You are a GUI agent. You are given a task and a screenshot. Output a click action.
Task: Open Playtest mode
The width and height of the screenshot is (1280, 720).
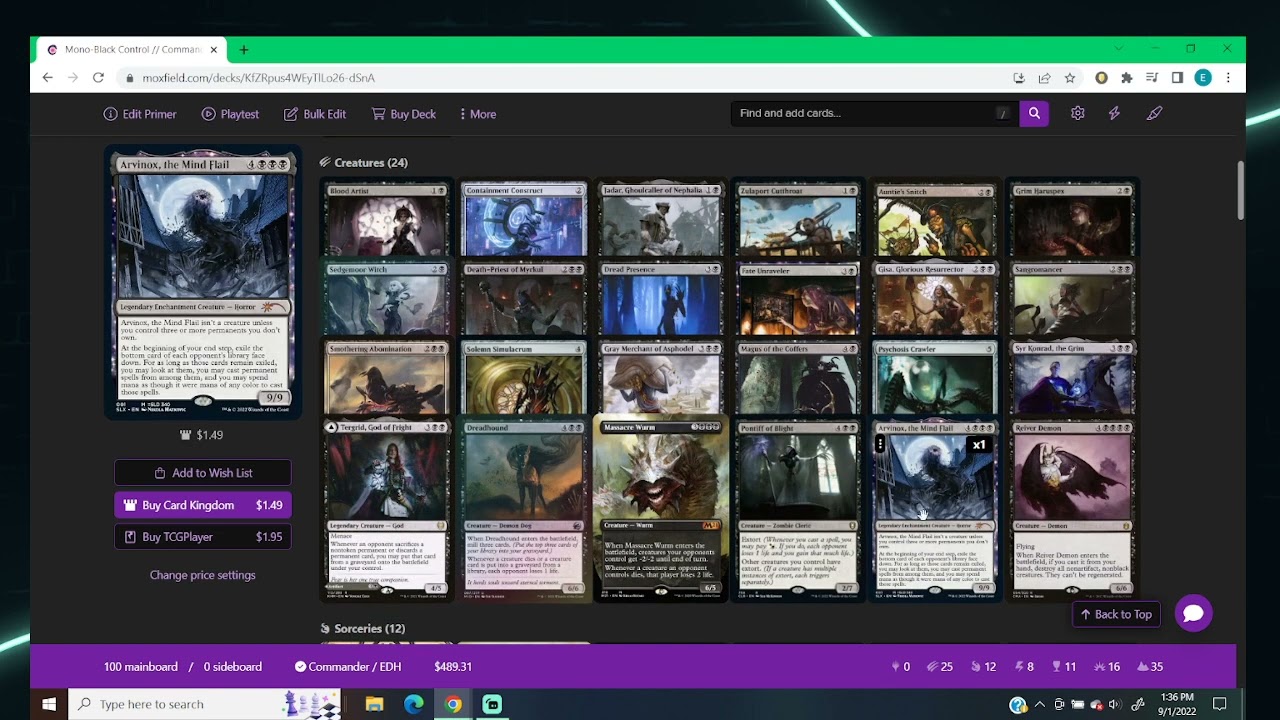pos(230,114)
